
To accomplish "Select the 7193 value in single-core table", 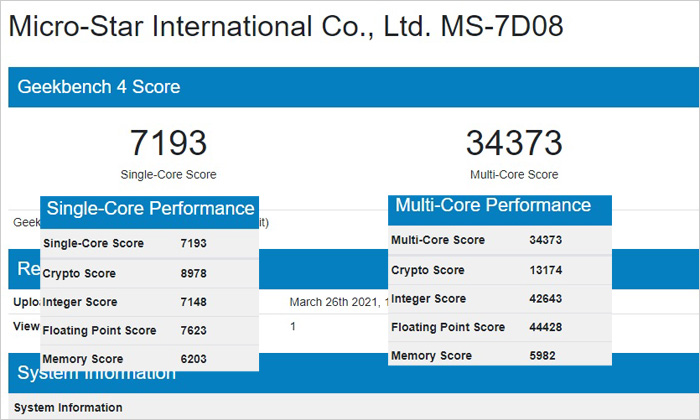I will [193, 243].
